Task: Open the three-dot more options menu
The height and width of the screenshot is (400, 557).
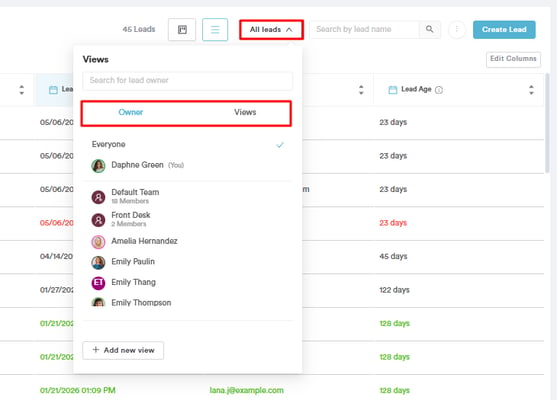Action: (457, 29)
